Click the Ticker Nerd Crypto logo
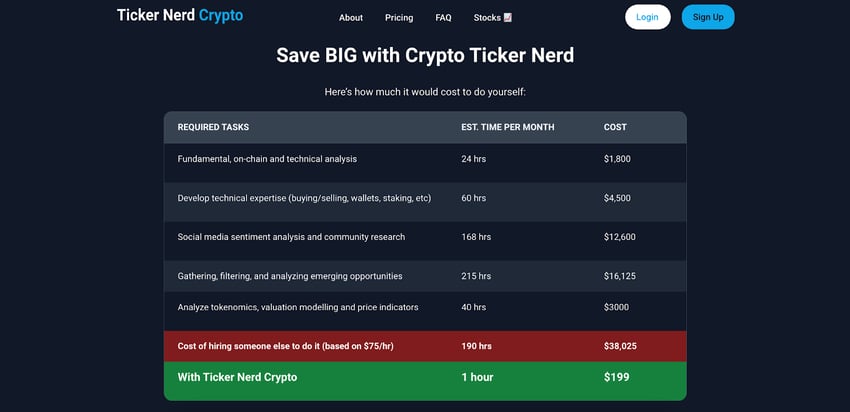 (180, 16)
